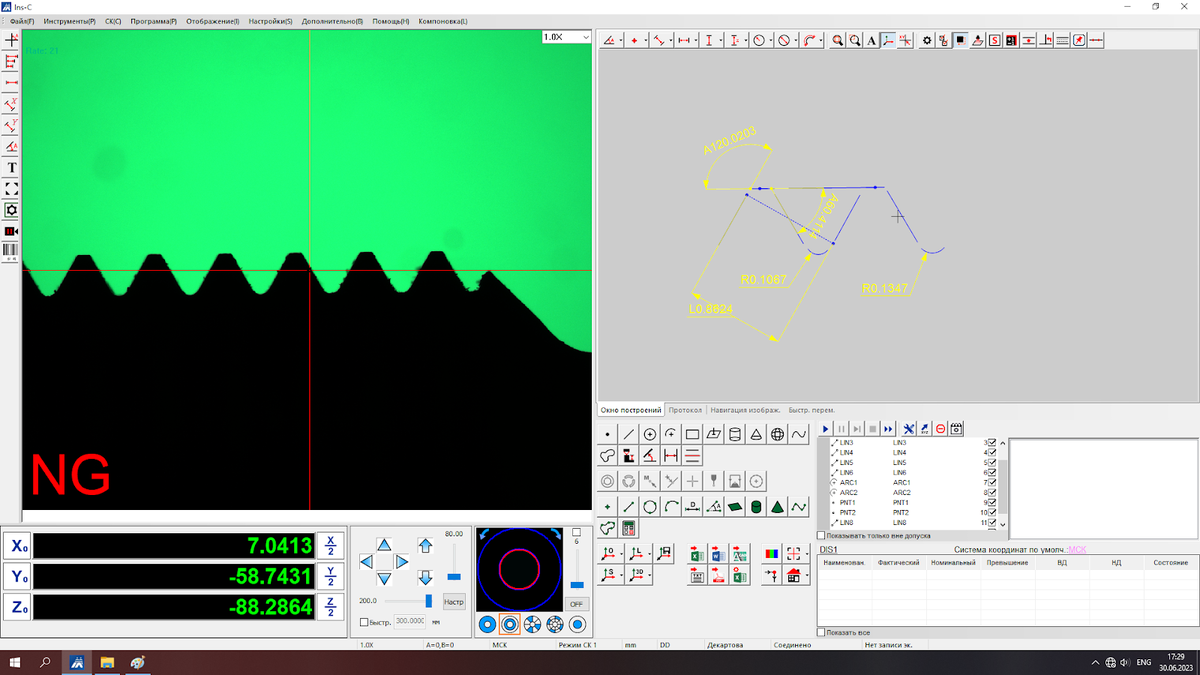This screenshot has height=675, width=1200.
Task: Open the gear settings icon in left sidebar
Action: pos(11,210)
